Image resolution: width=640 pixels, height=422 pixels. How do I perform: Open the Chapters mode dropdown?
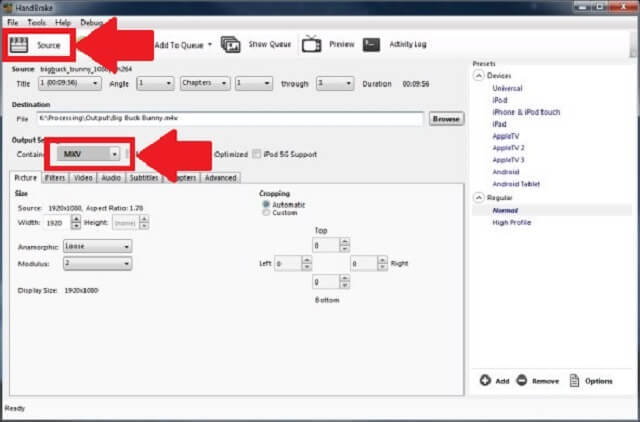(205, 83)
